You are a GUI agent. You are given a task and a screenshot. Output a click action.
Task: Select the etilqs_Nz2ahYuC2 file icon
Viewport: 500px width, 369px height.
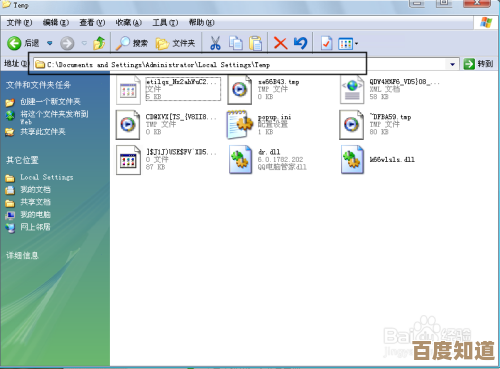point(128,90)
